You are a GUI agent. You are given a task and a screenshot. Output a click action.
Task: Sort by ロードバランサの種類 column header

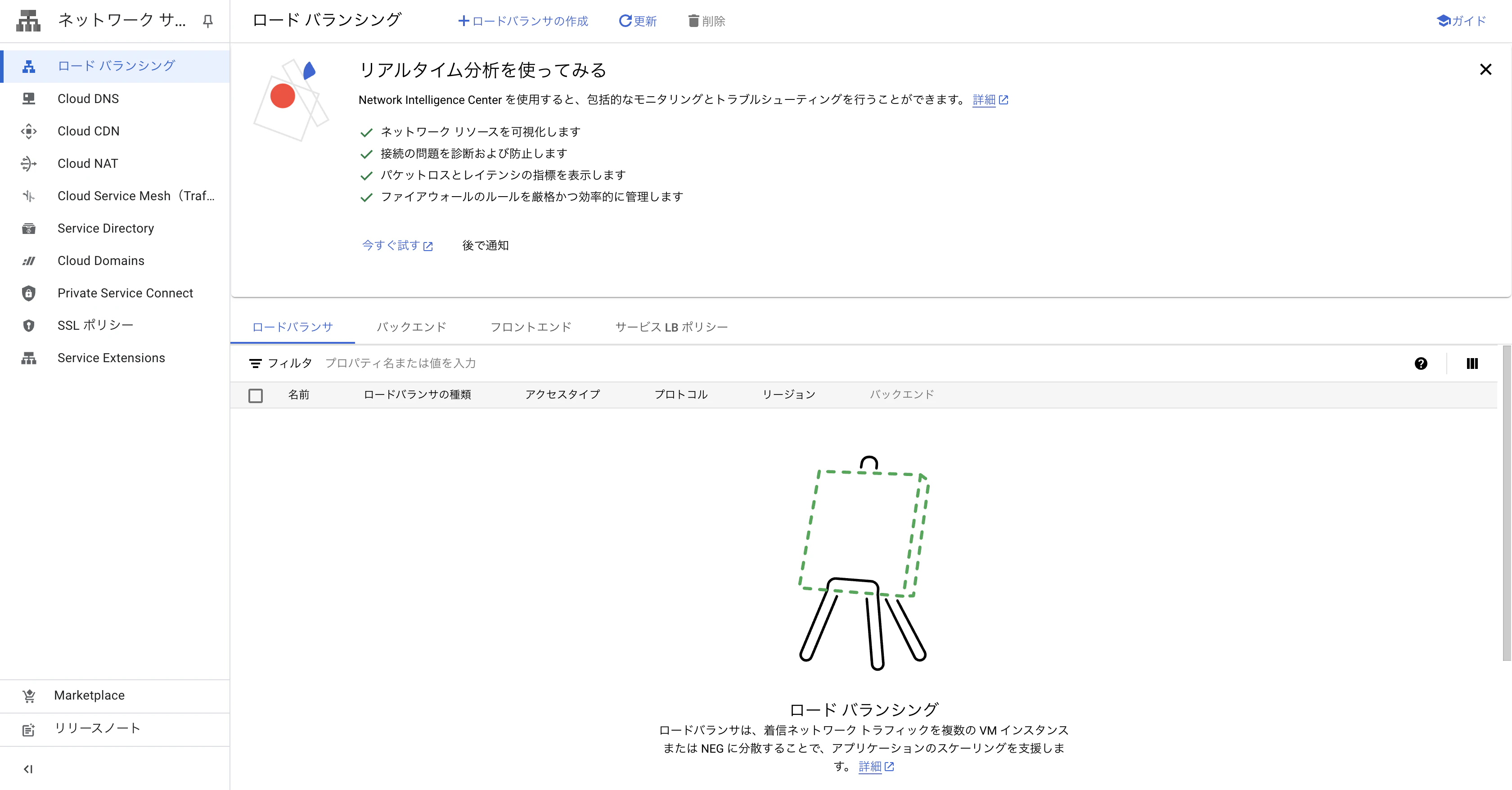tap(417, 395)
